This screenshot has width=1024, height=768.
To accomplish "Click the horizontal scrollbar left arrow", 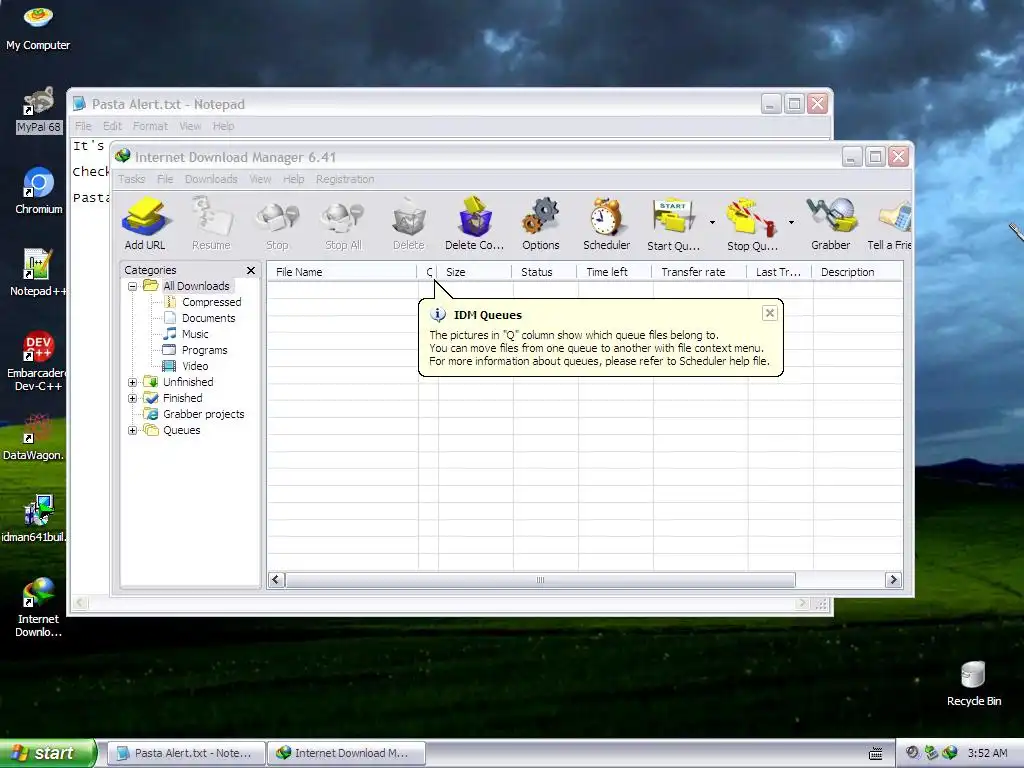I will pyautogui.click(x=276, y=580).
